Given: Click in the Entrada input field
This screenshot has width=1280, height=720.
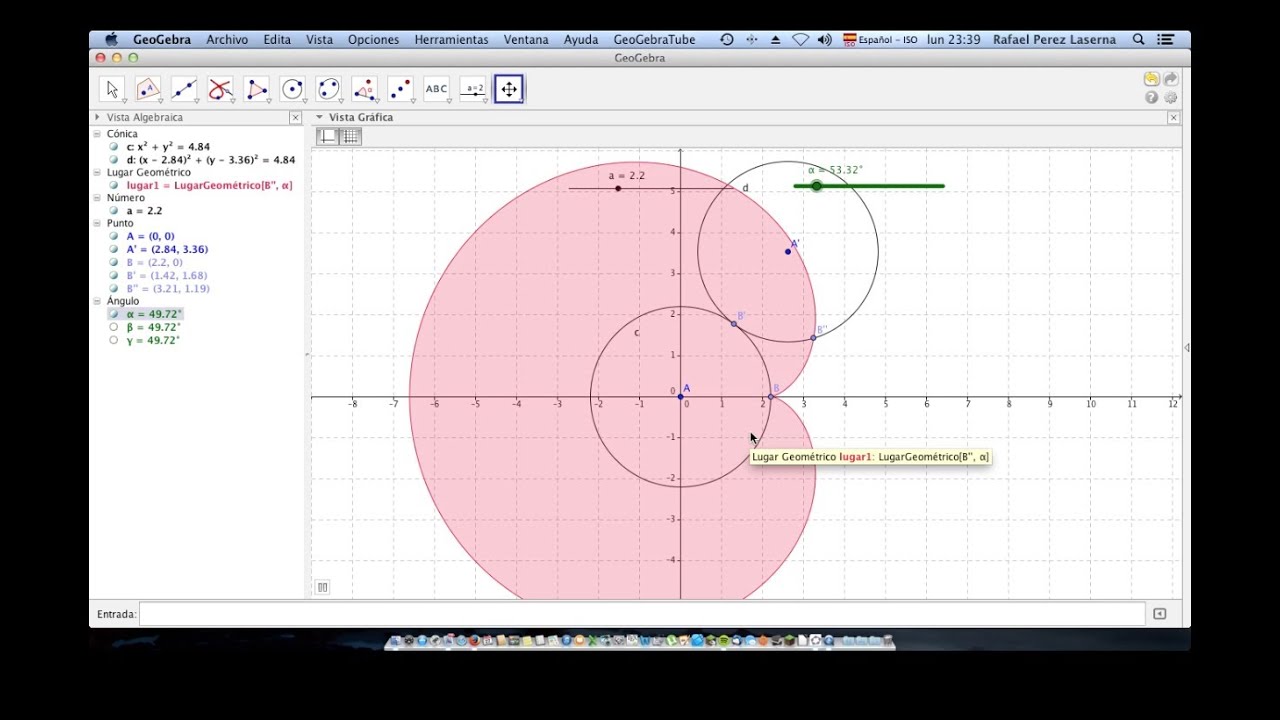Looking at the screenshot, I should coord(642,614).
